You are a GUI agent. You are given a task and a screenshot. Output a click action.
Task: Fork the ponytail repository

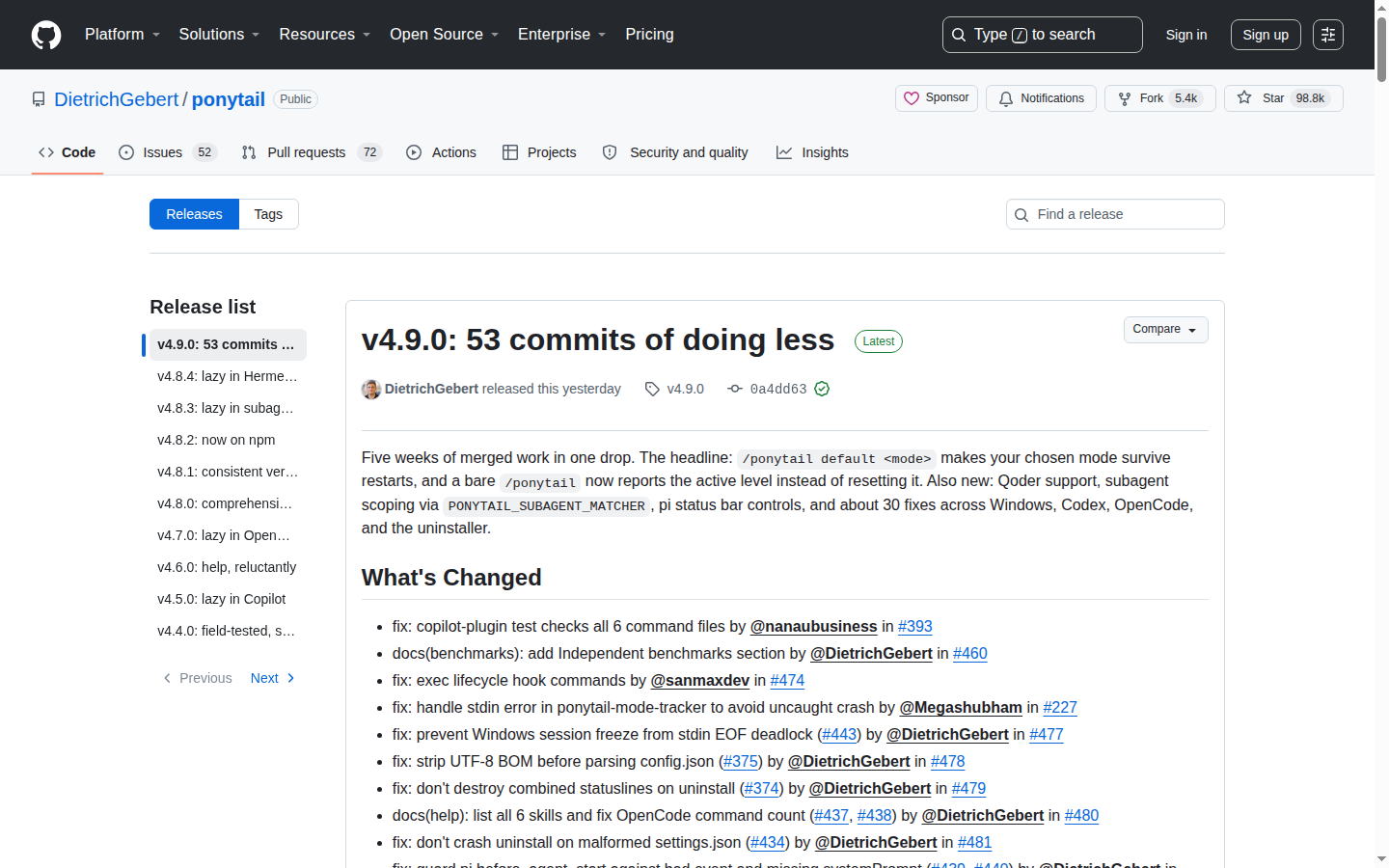[1160, 98]
